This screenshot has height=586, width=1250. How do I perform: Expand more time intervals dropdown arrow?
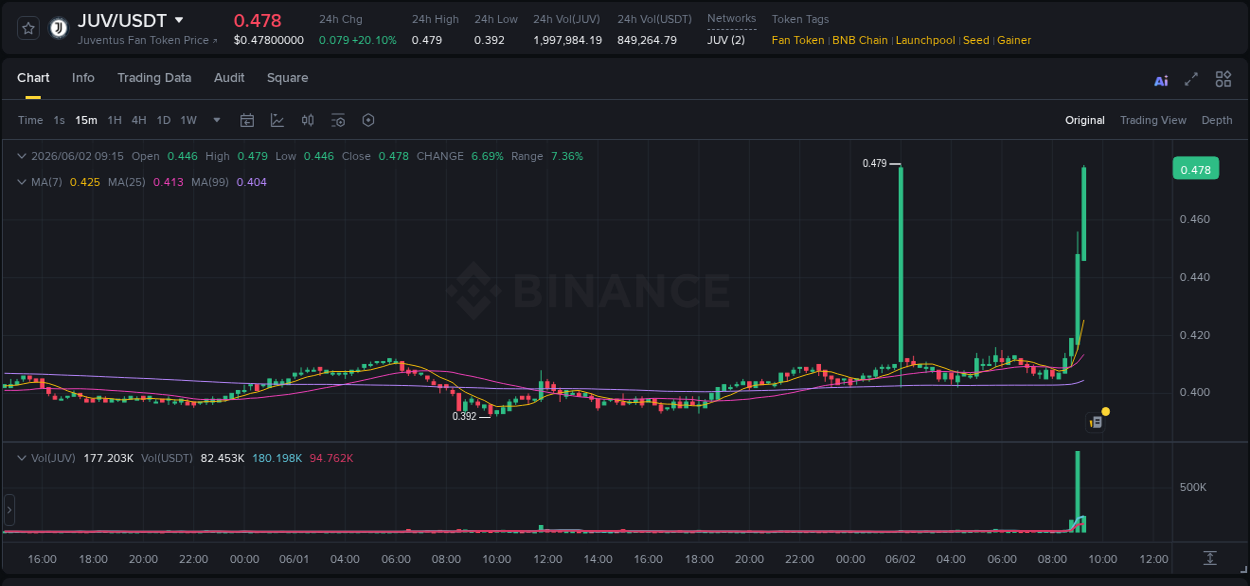tap(218, 120)
